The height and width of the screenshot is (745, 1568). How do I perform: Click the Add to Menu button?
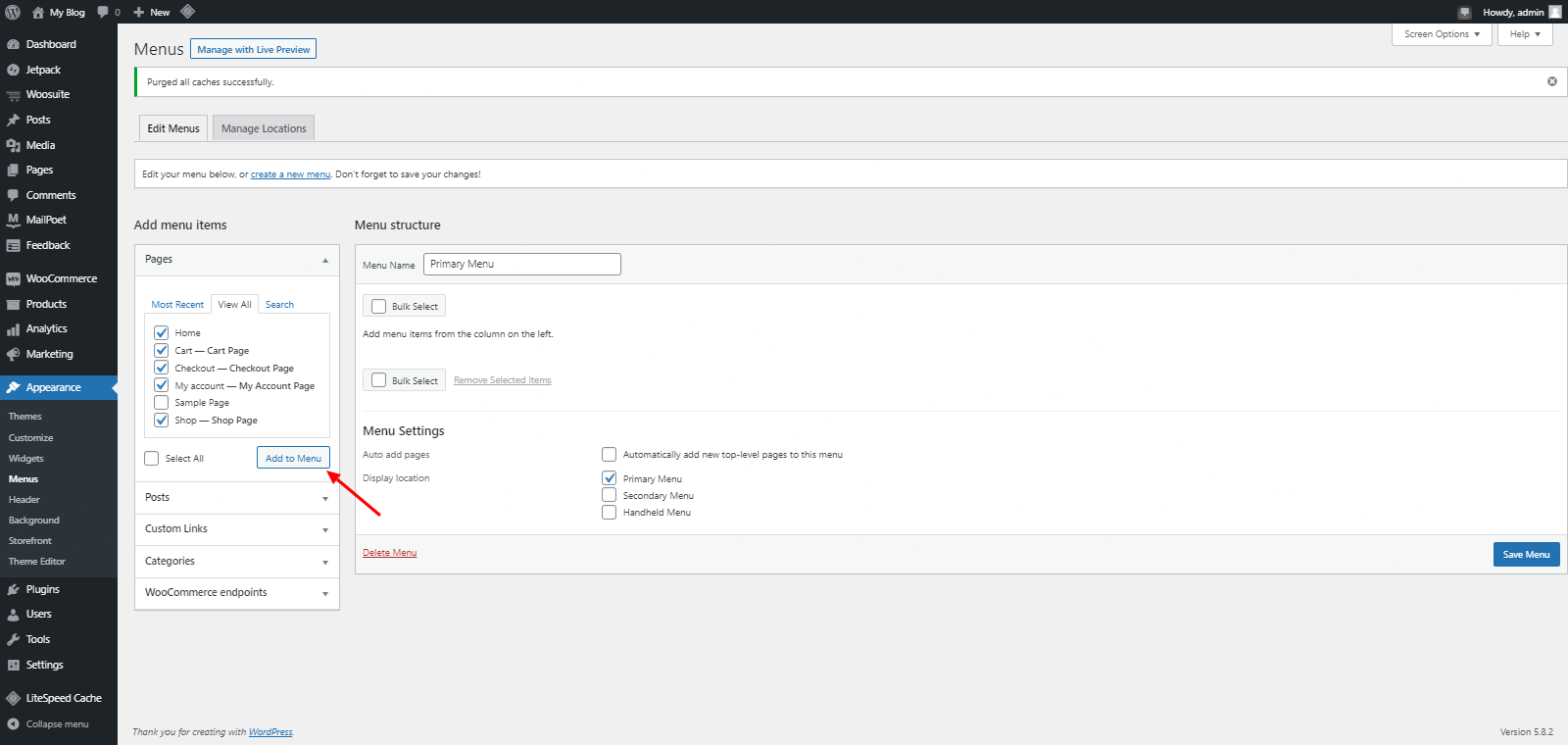293,458
